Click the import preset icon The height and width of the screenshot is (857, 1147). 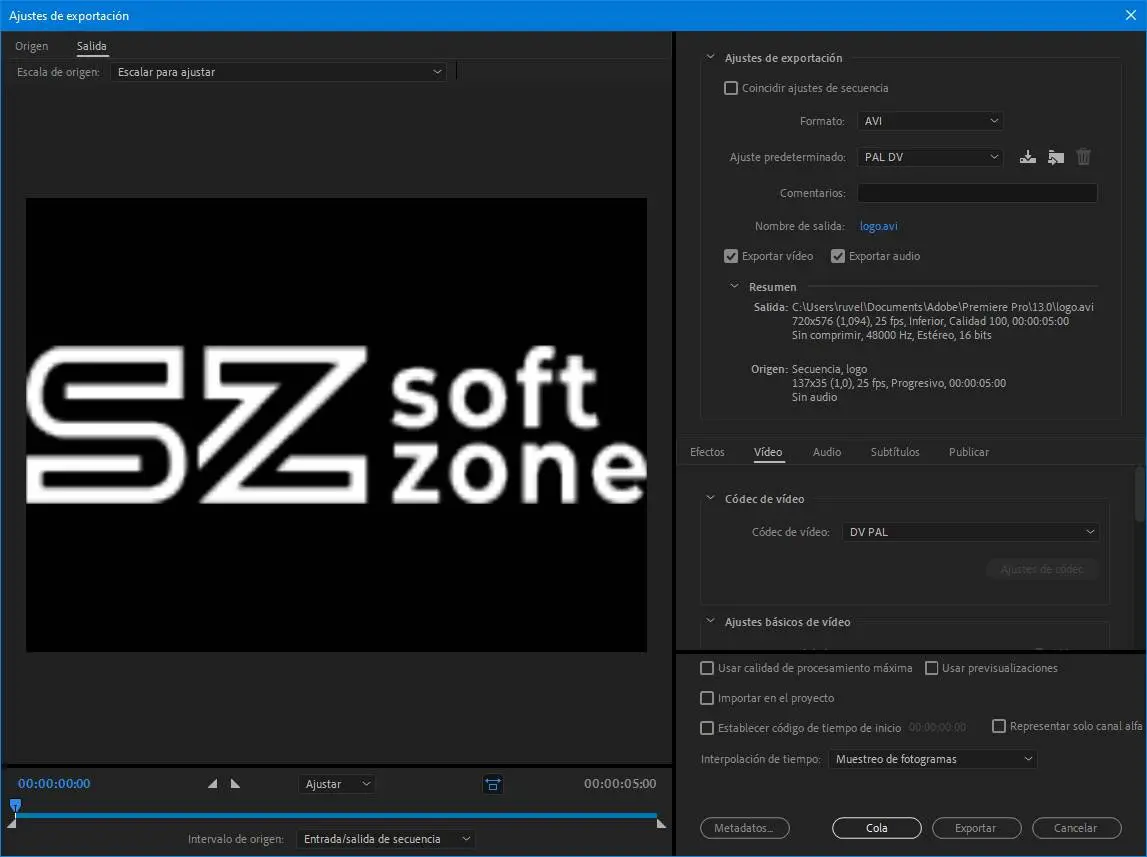(x=1055, y=157)
